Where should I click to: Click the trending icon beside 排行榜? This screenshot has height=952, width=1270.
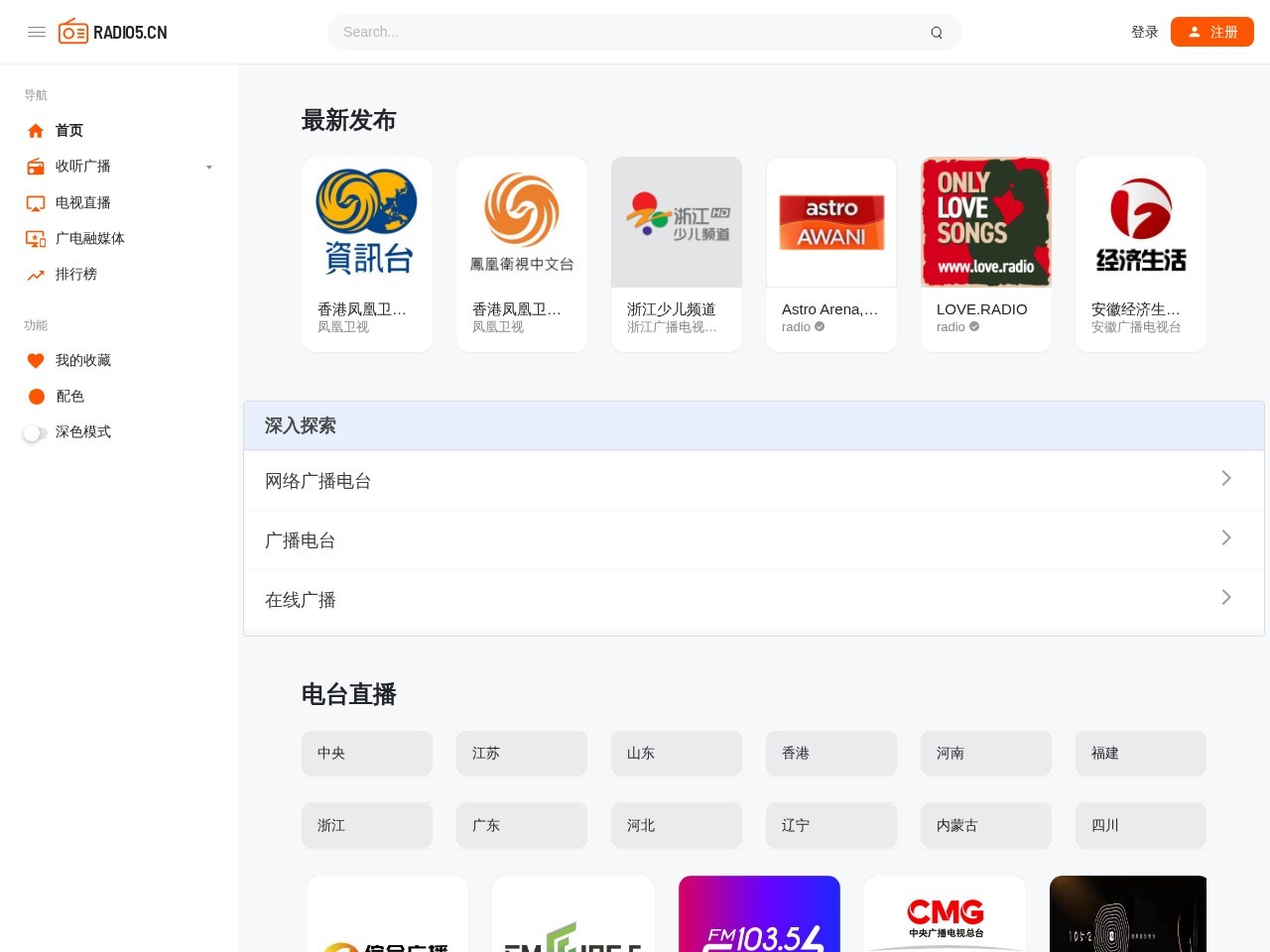(x=36, y=275)
